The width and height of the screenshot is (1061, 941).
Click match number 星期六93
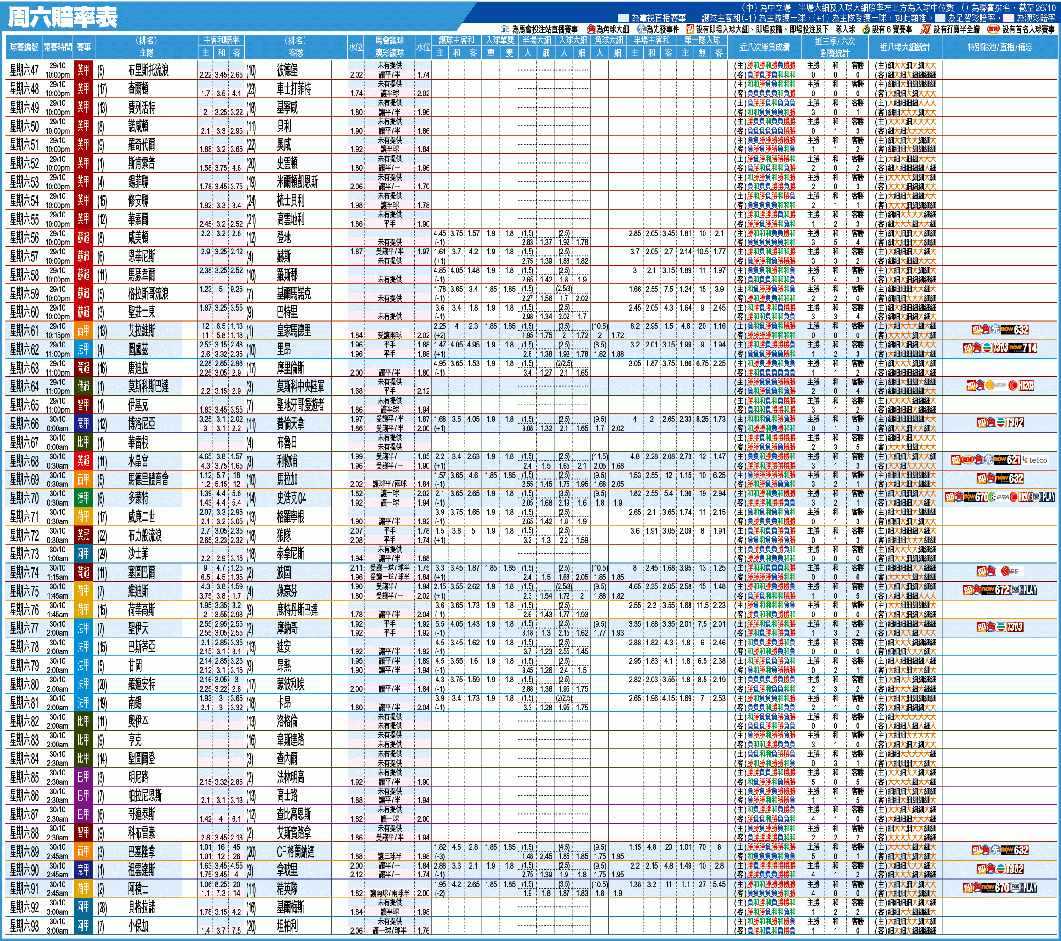[24, 925]
